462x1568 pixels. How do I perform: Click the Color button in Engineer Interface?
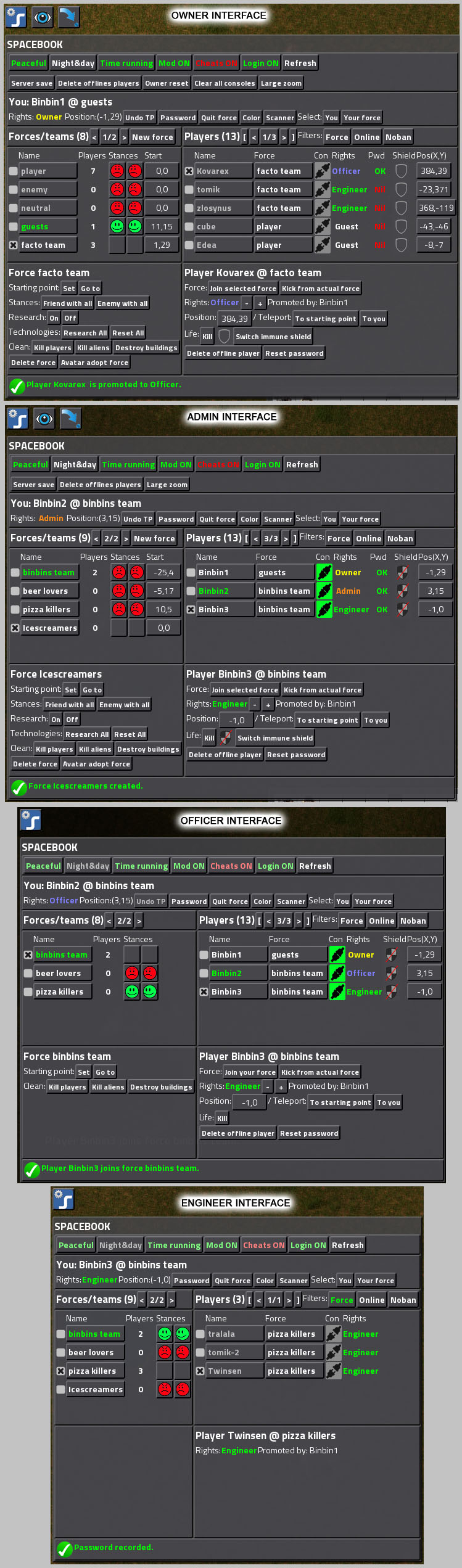click(265, 1281)
